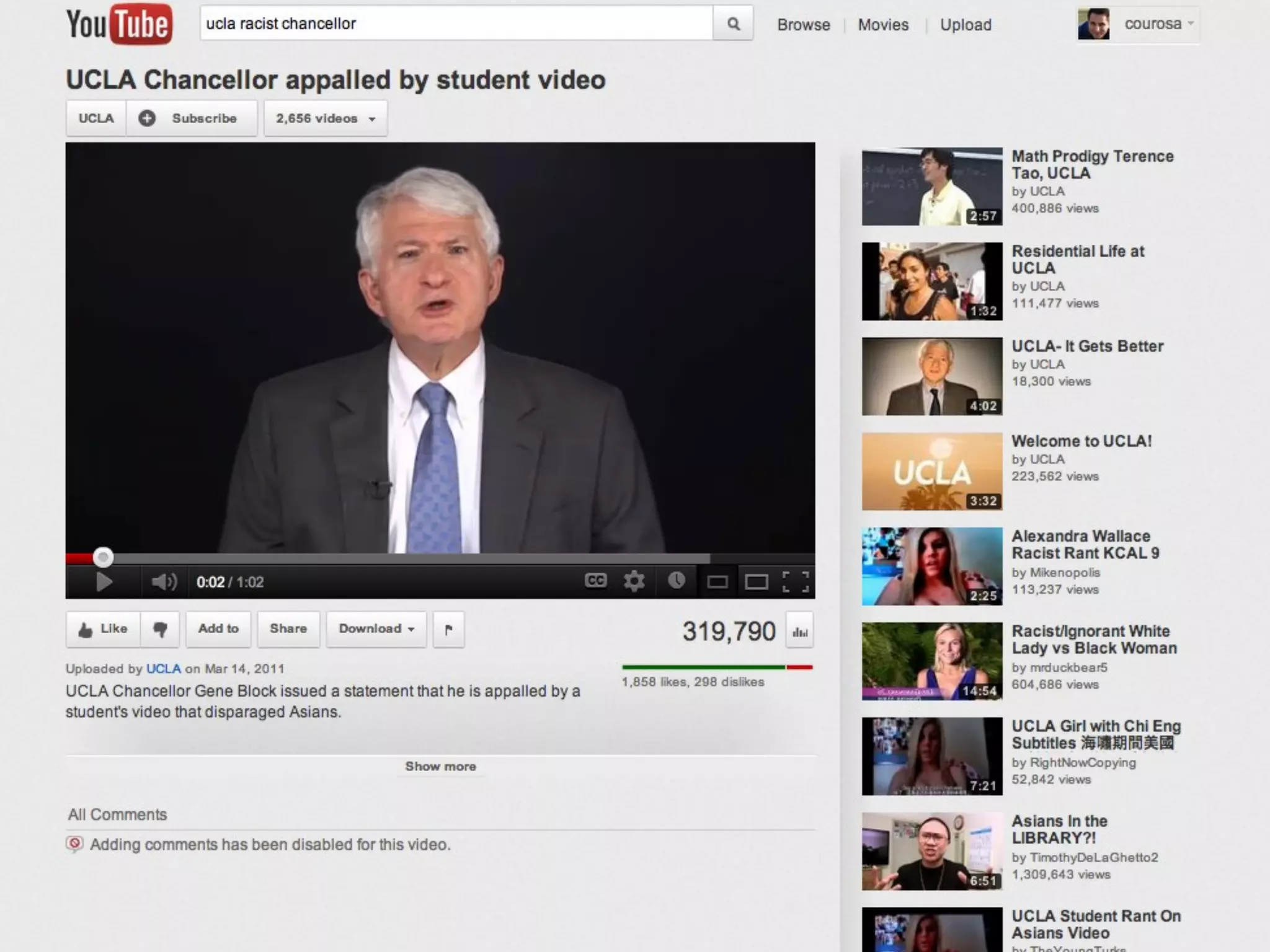Go to Upload in the top navigation

[966, 25]
